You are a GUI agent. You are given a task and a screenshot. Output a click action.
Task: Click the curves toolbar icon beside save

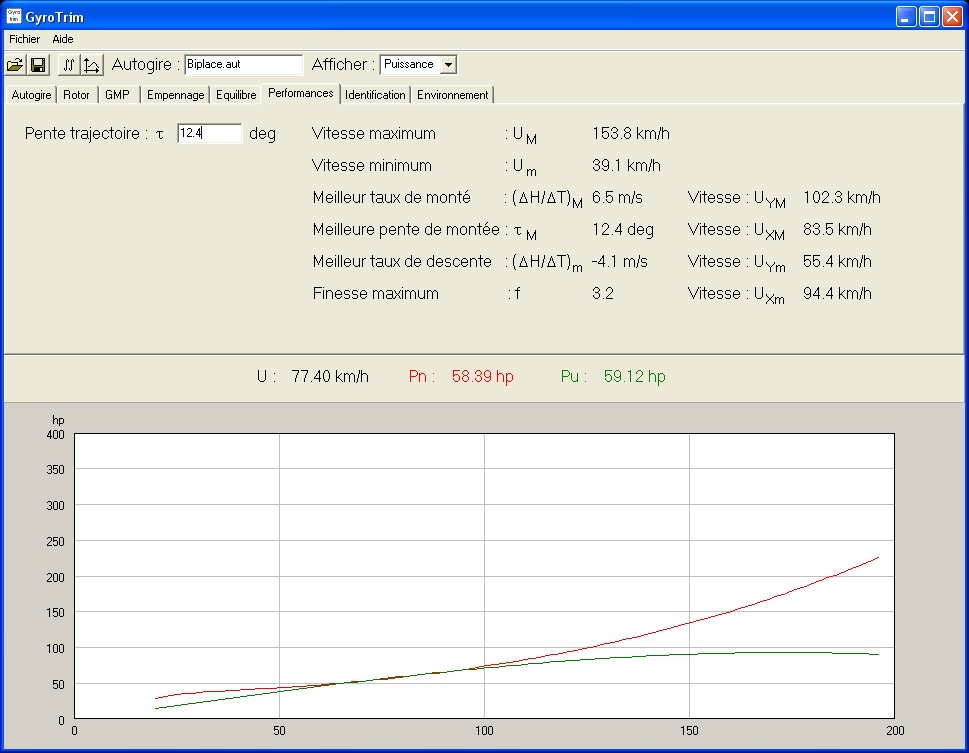[x=69, y=64]
